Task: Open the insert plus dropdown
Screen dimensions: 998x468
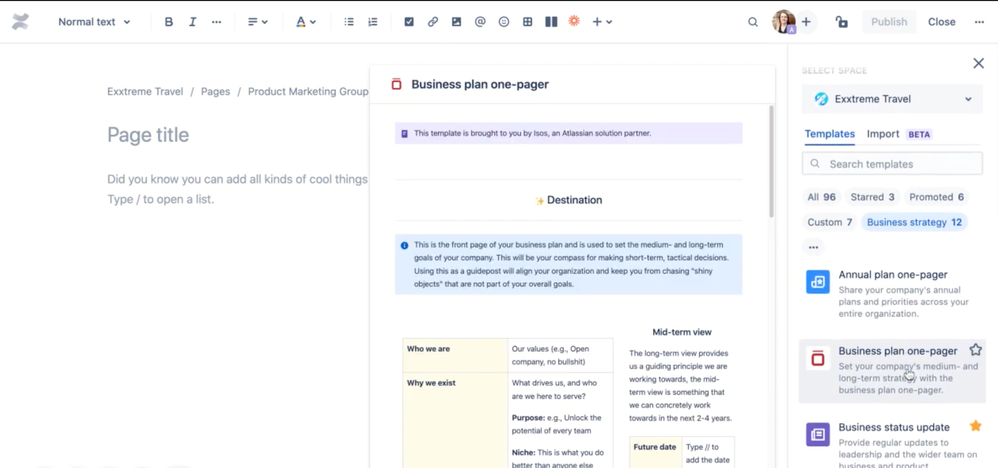Action: pos(601,22)
